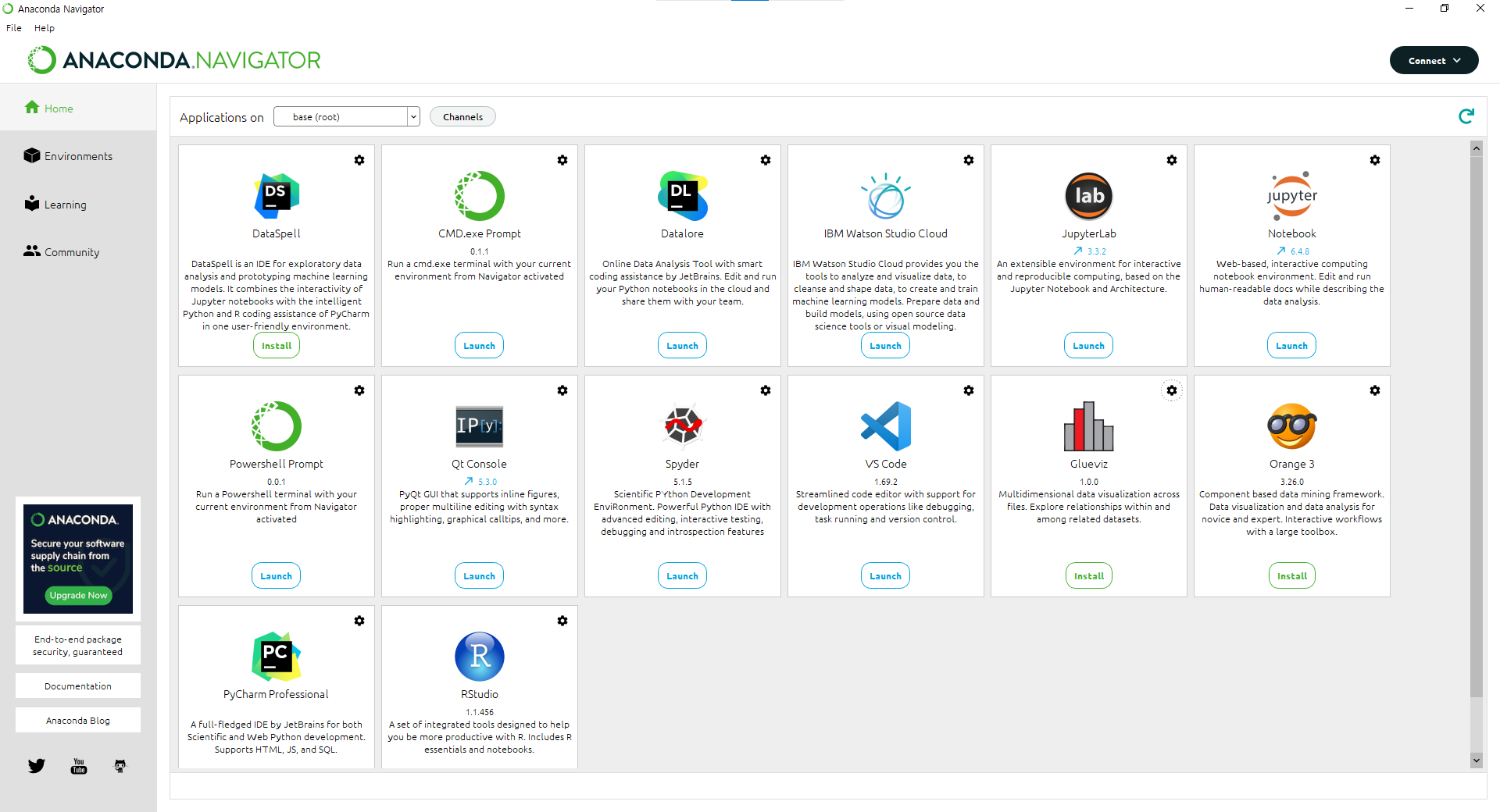Open Anaconda YouTube channel icon

79,766
